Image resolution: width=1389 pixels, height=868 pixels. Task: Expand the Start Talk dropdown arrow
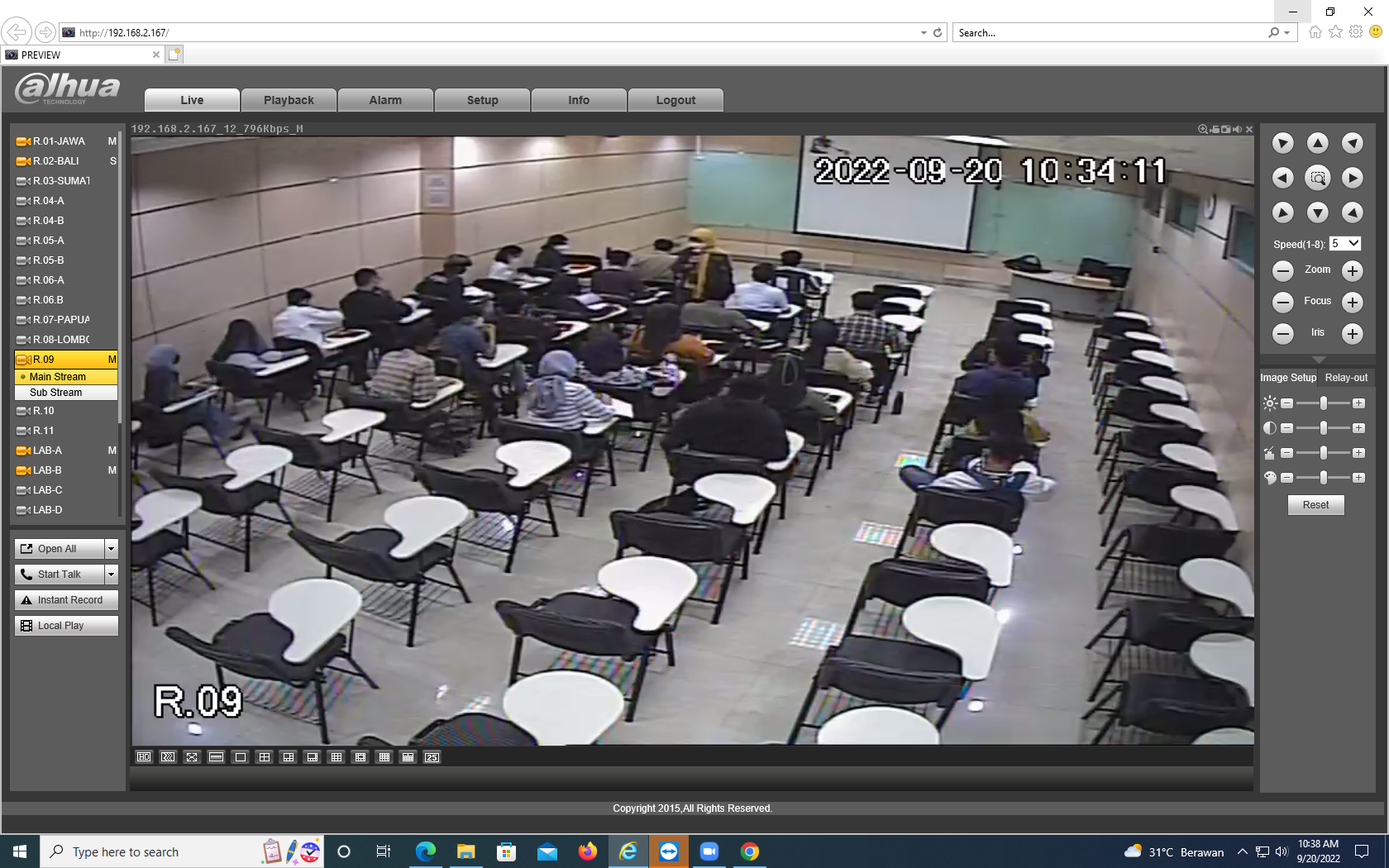coord(112,575)
